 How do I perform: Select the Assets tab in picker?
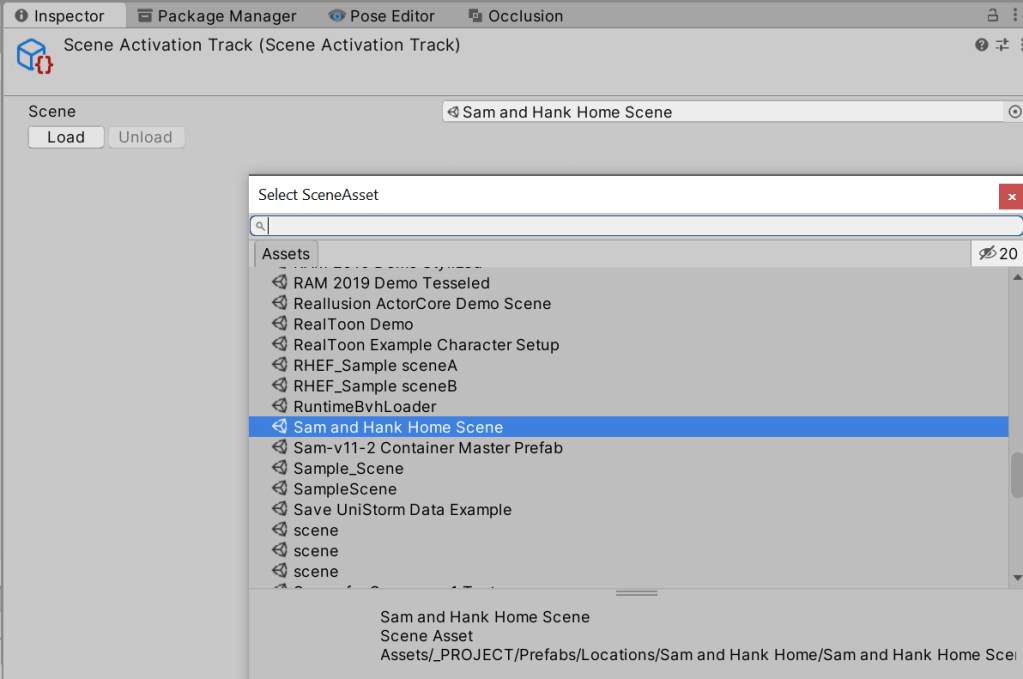point(285,254)
